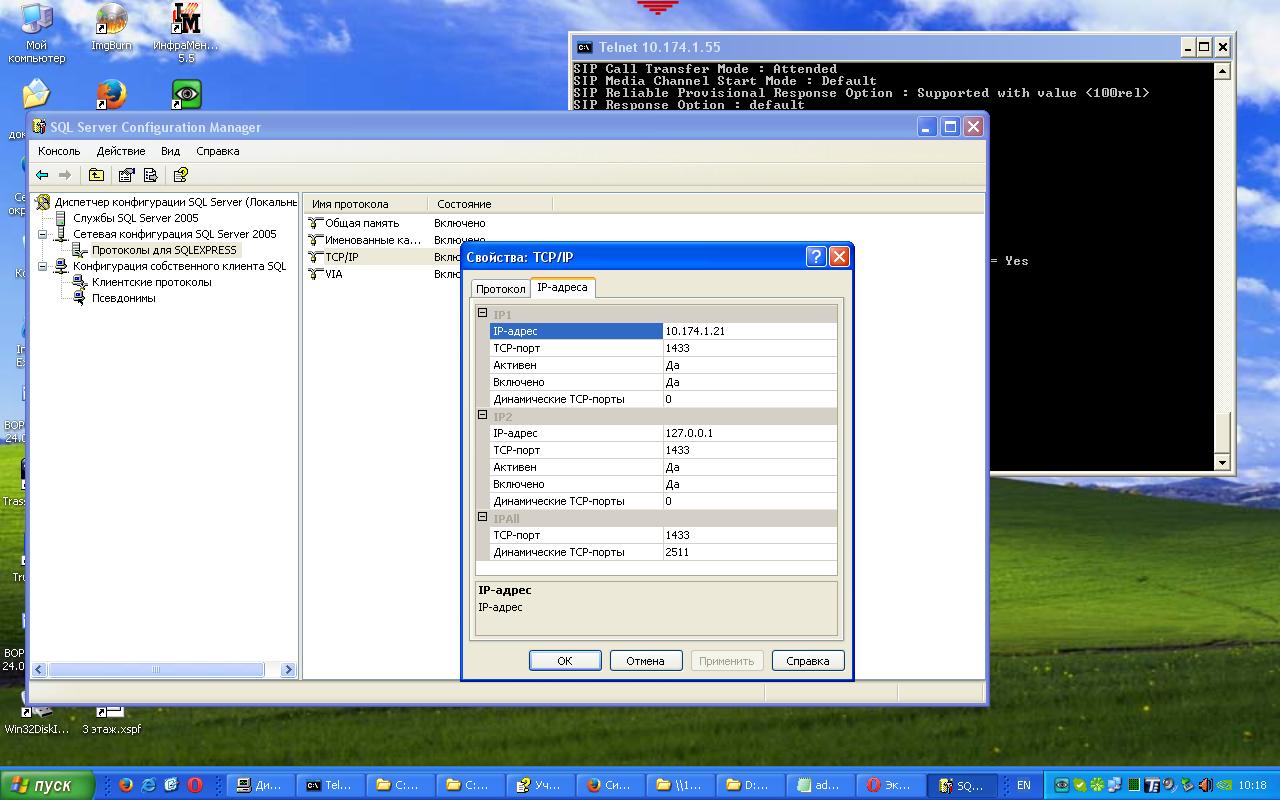This screenshot has height=800, width=1280.
Task: Collapse the IP2 property group
Action: click(482, 415)
